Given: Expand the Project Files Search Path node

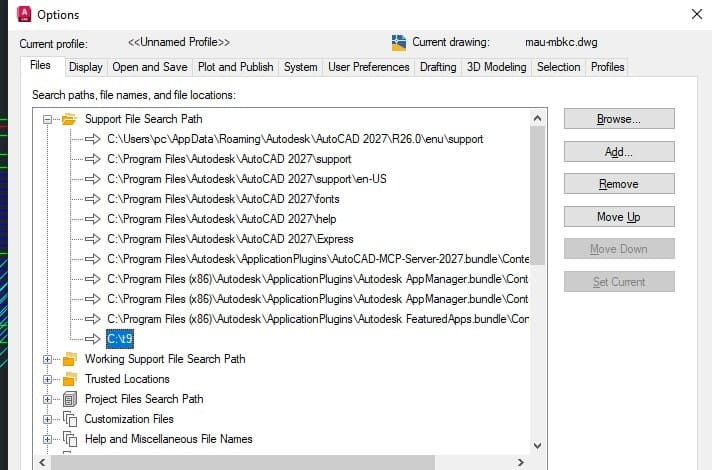Looking at the screenshot, I should [47, 399].
